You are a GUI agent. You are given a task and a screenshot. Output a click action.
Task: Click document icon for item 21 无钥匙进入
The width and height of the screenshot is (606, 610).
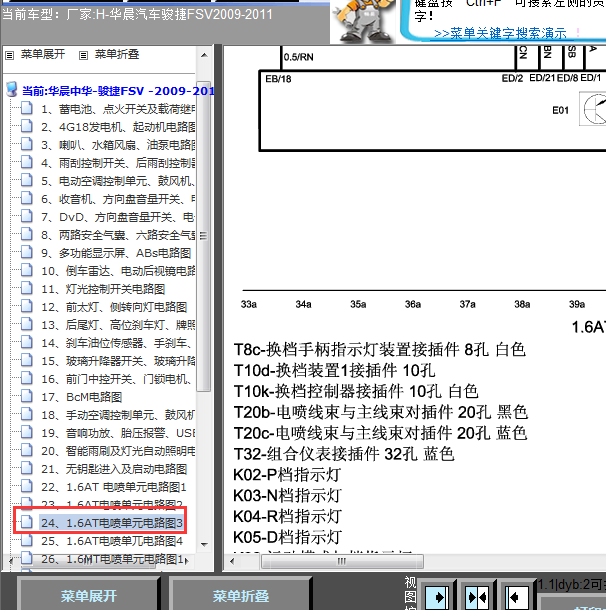pyautogui.click(x=26, y=468)
